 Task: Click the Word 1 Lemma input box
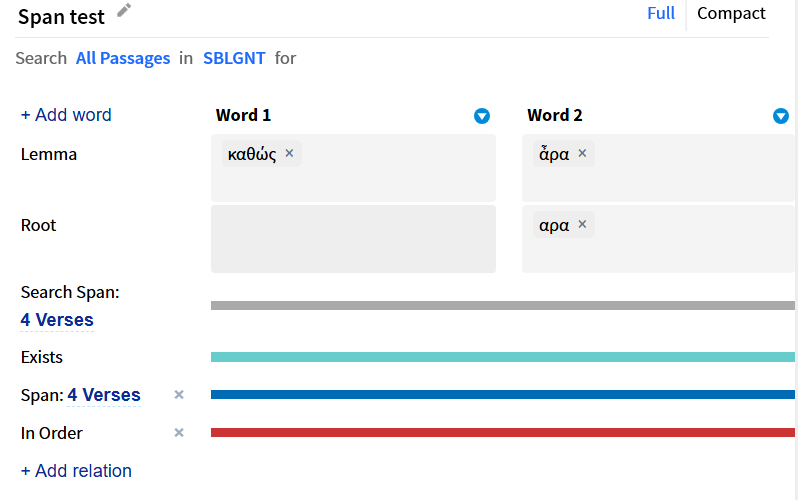(353, 168)
